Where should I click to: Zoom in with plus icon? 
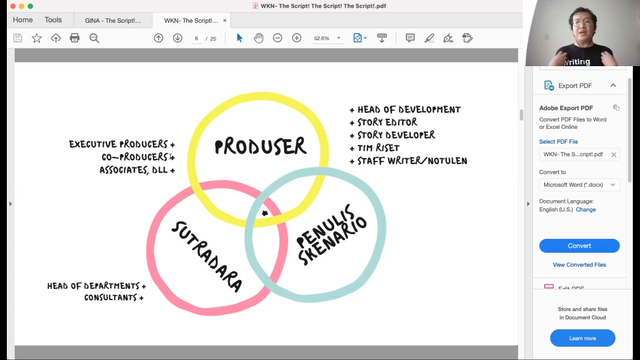coord(297,38)
